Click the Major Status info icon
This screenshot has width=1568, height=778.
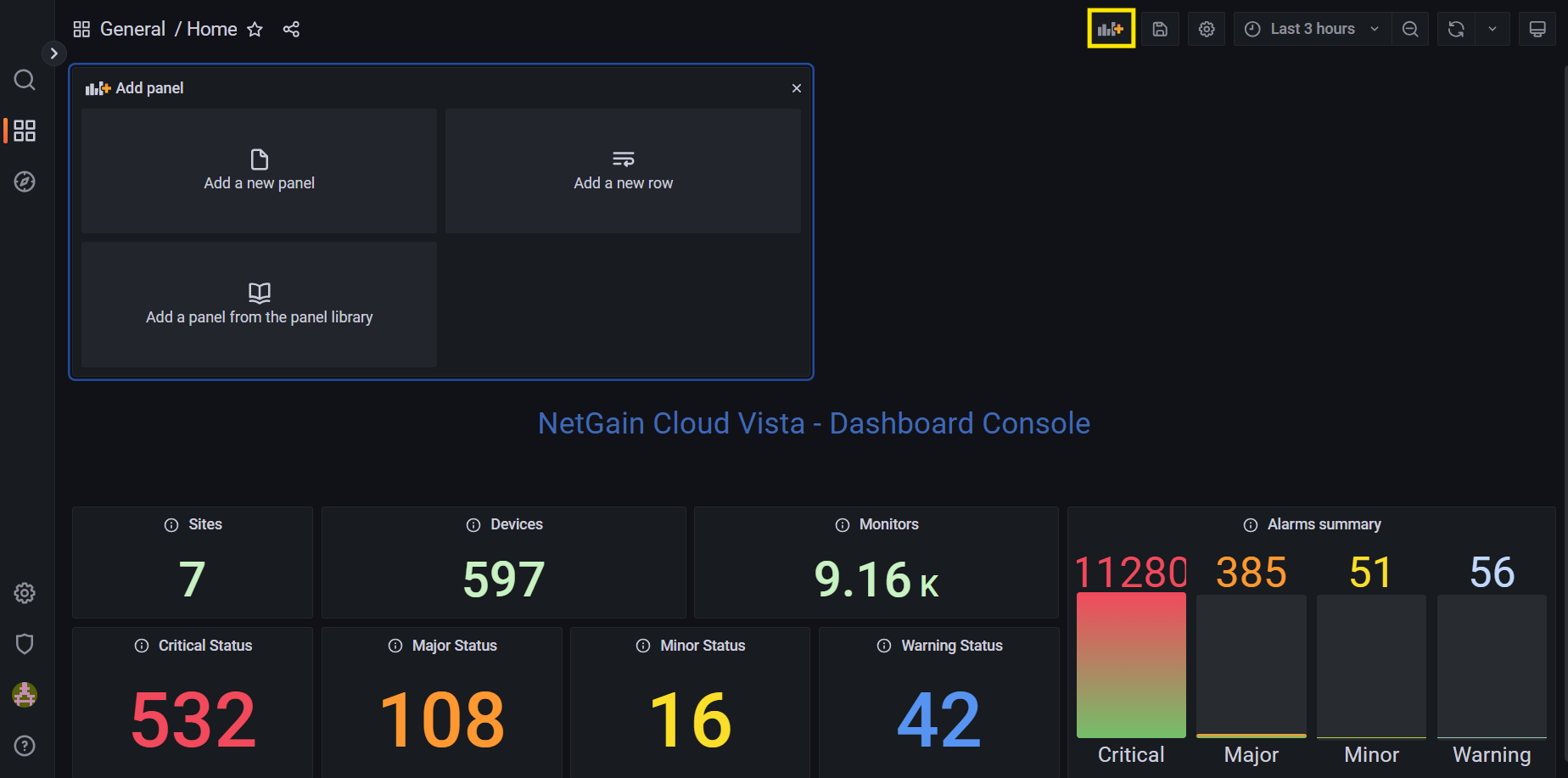395,646
